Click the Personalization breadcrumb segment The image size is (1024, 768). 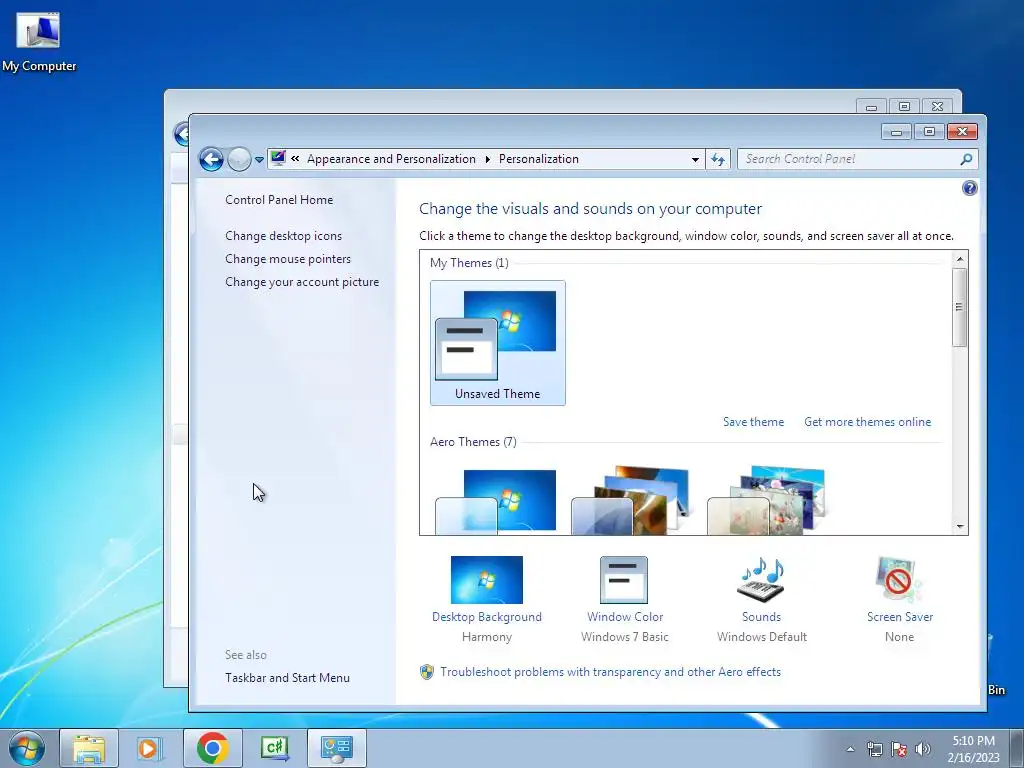(539, 159)
